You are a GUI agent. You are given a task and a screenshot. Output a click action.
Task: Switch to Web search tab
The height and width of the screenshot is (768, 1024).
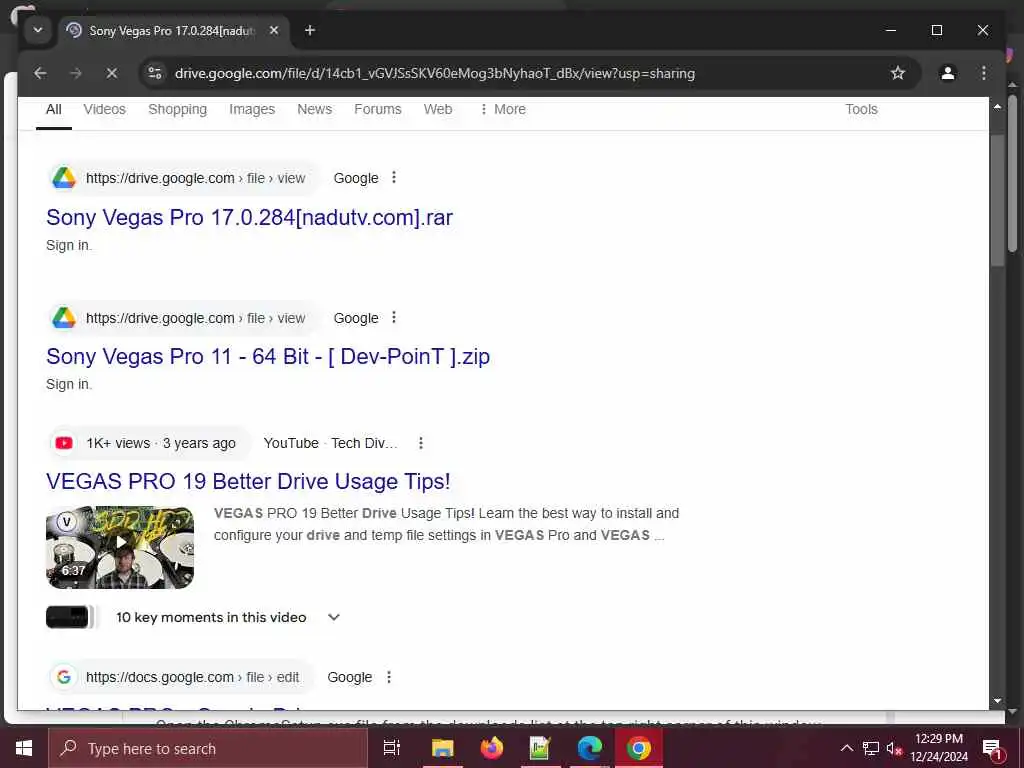pos(438,109)
